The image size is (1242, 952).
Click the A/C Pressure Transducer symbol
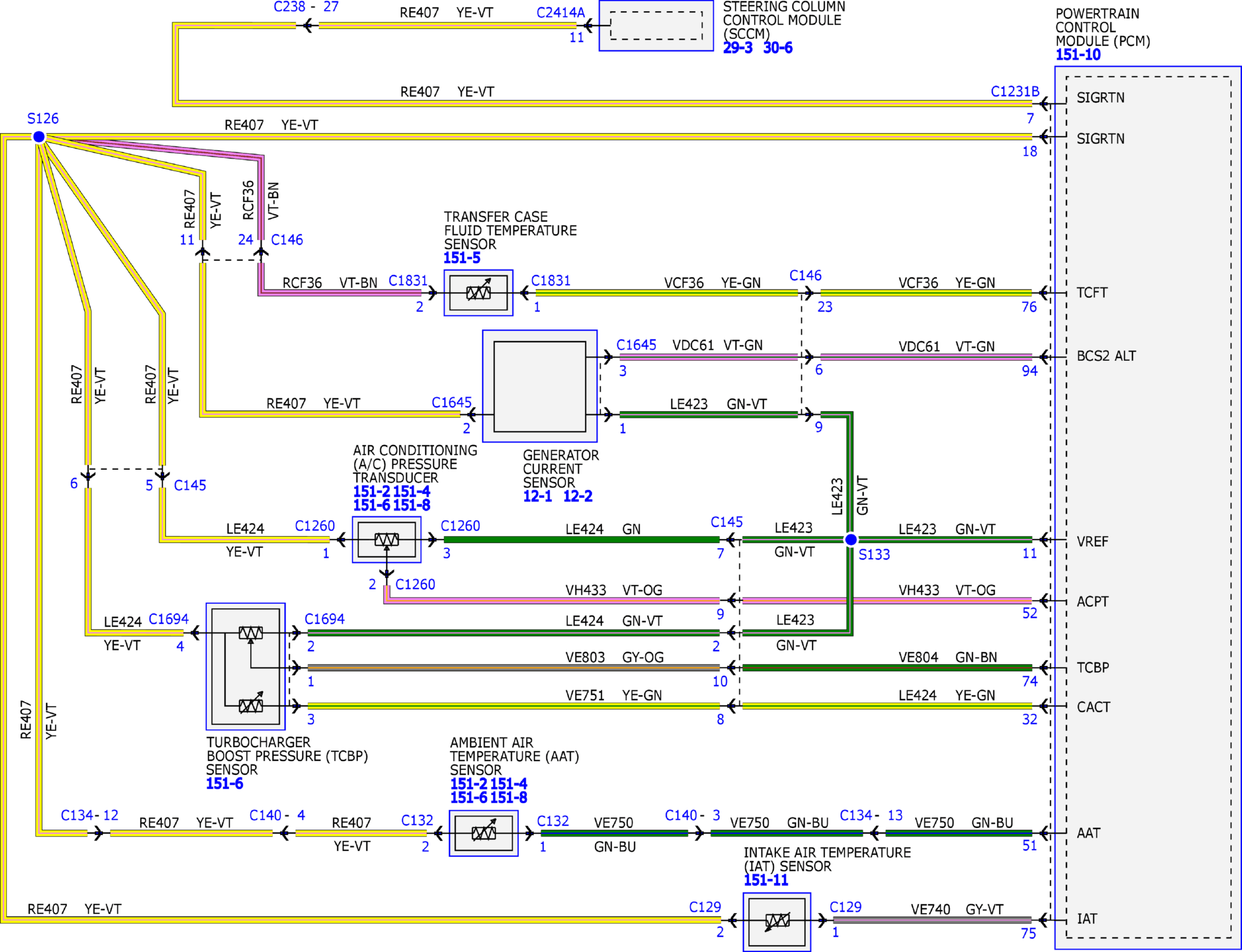[x=387, y=539]
